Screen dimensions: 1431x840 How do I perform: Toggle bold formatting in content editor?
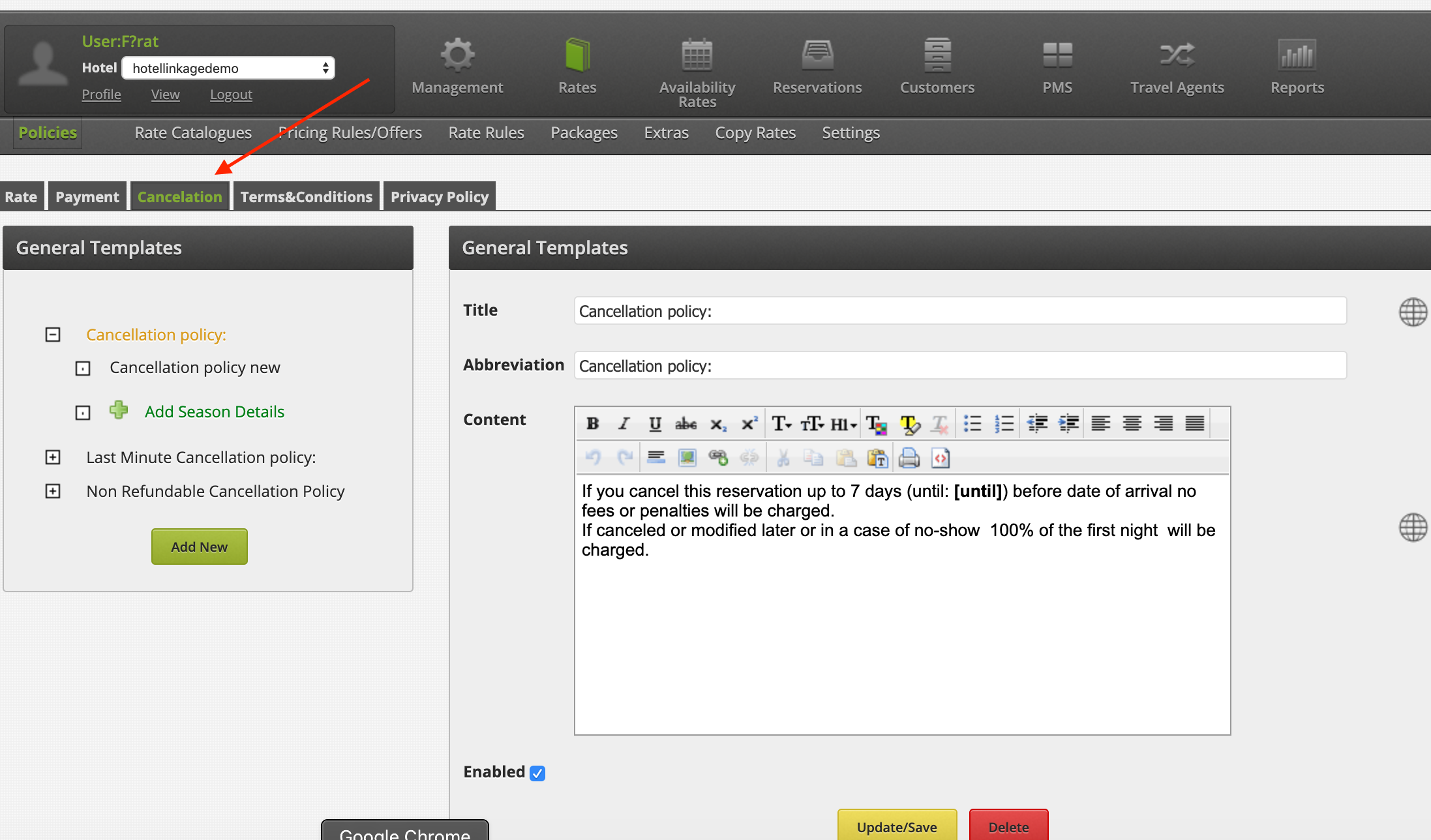(592, 424)
